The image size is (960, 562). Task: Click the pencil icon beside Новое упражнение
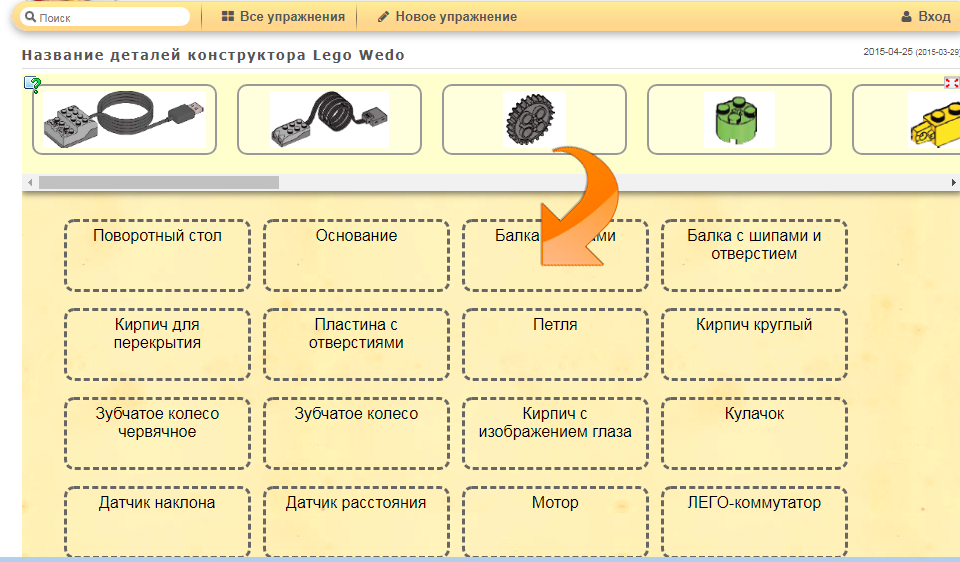pos(383,17)
